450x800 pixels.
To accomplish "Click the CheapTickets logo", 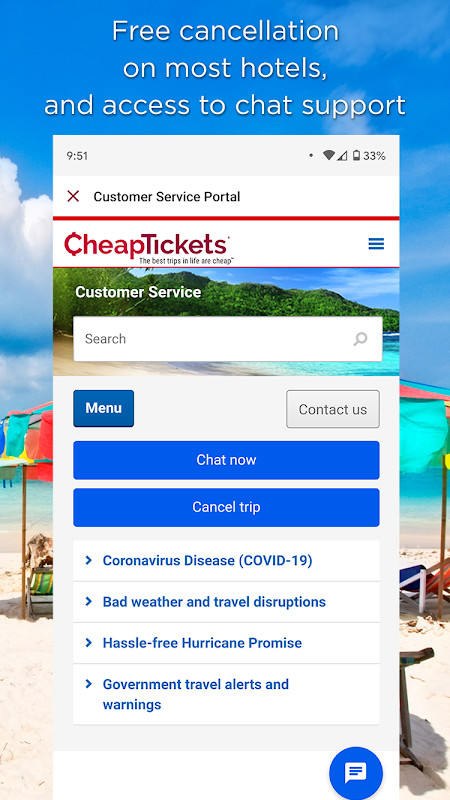I will [148, 247].
